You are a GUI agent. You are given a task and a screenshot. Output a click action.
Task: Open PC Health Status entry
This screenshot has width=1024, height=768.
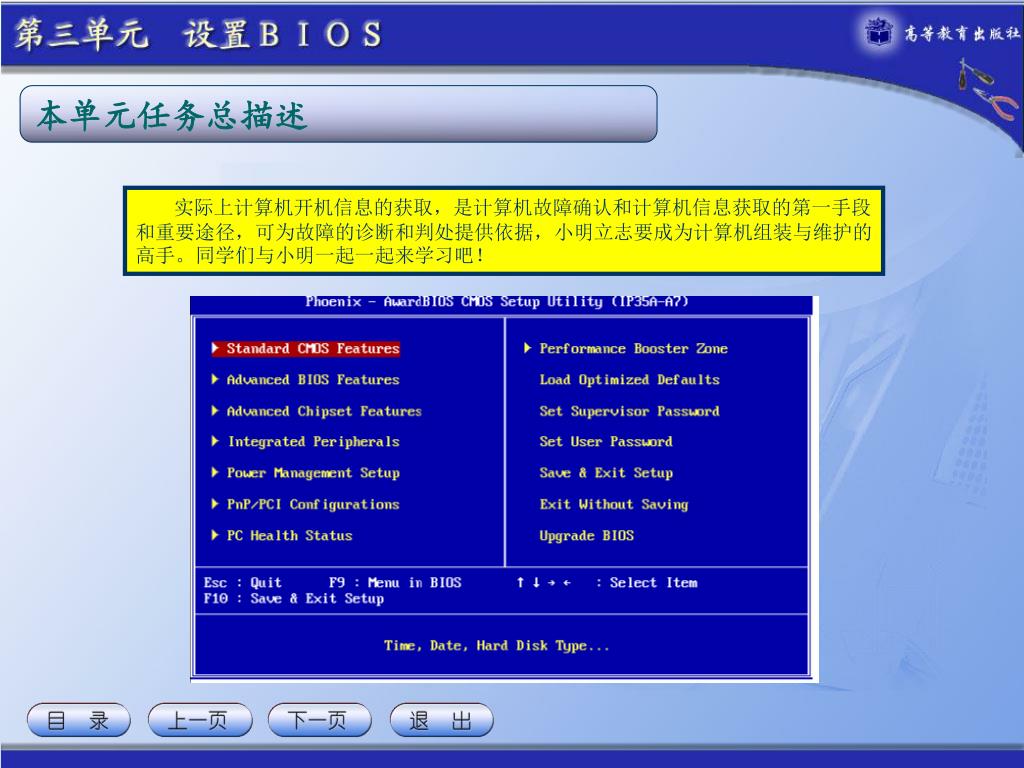289,536
